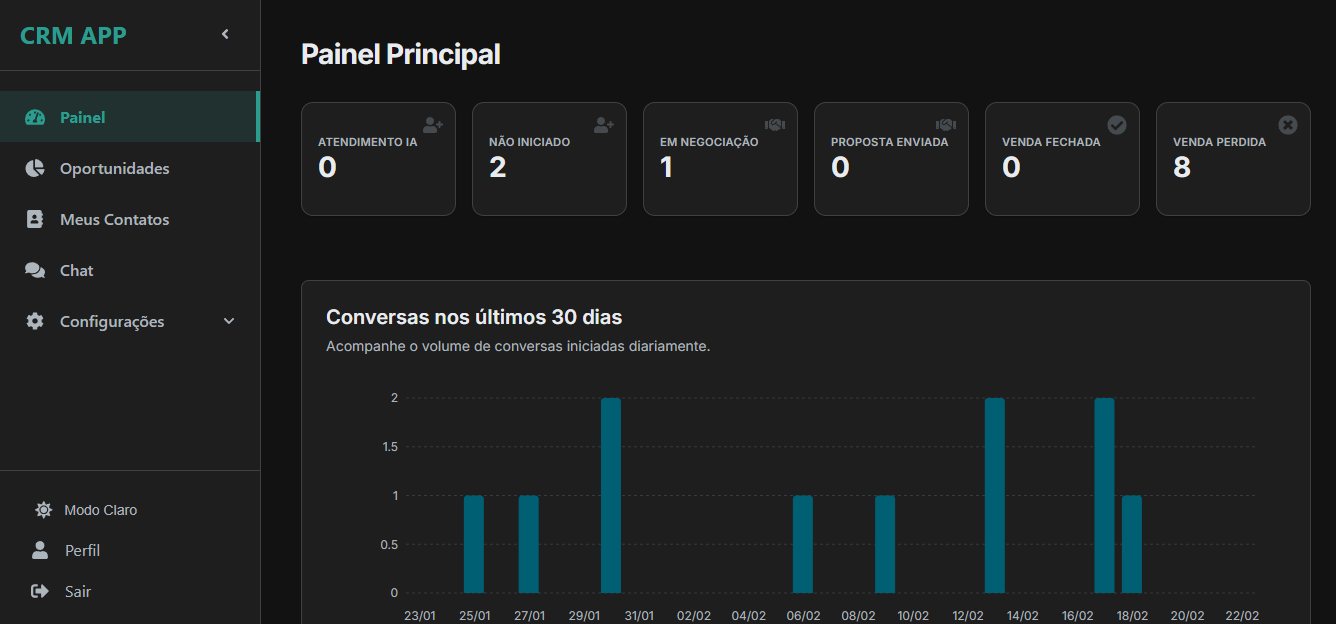The width and height of the screenshot is (1336, 624).
Task: Click the logout icon beside Sair
Action: 41,591
